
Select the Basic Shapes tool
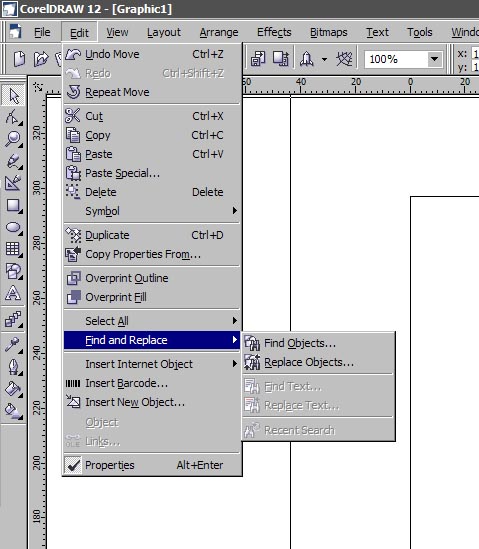pyautogui.click(x=13, y=271)
